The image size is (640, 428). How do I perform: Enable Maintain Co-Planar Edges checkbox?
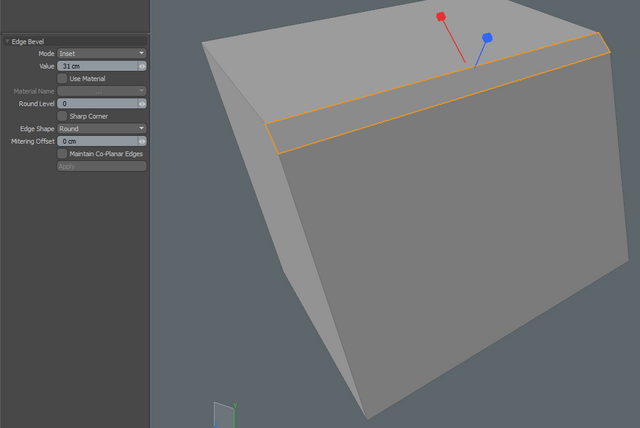tap(62, 153)
